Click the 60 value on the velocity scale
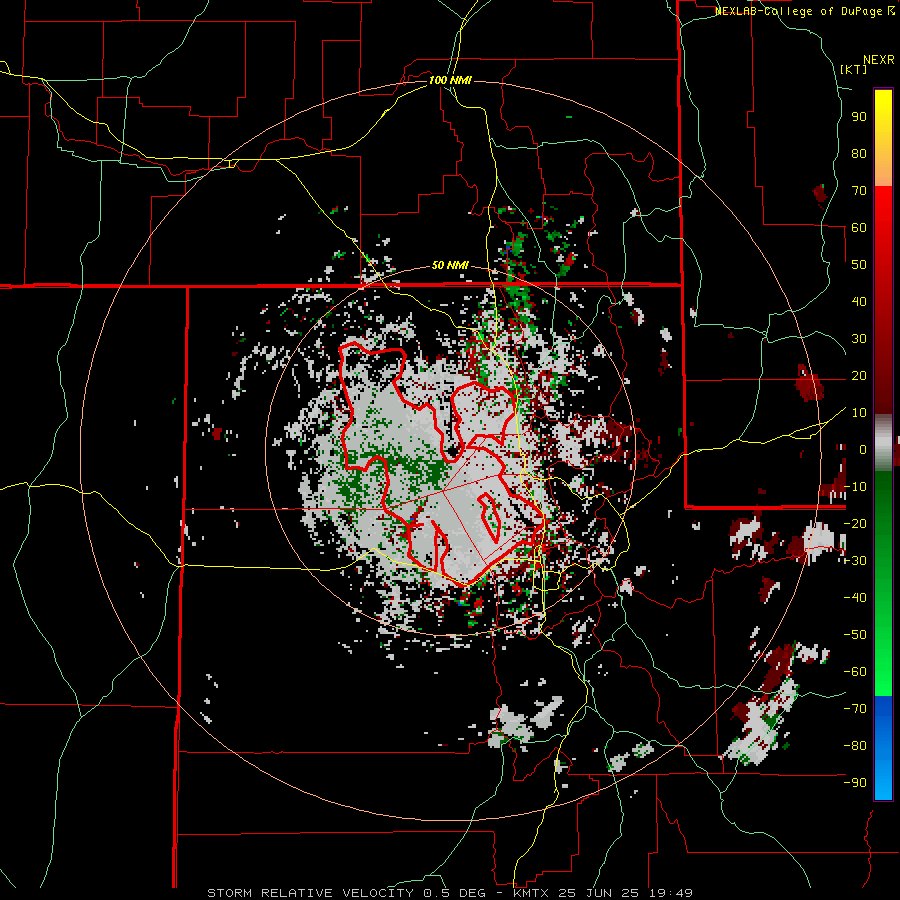The height and width of the screenshot is (900, 900). click(859, 227)
